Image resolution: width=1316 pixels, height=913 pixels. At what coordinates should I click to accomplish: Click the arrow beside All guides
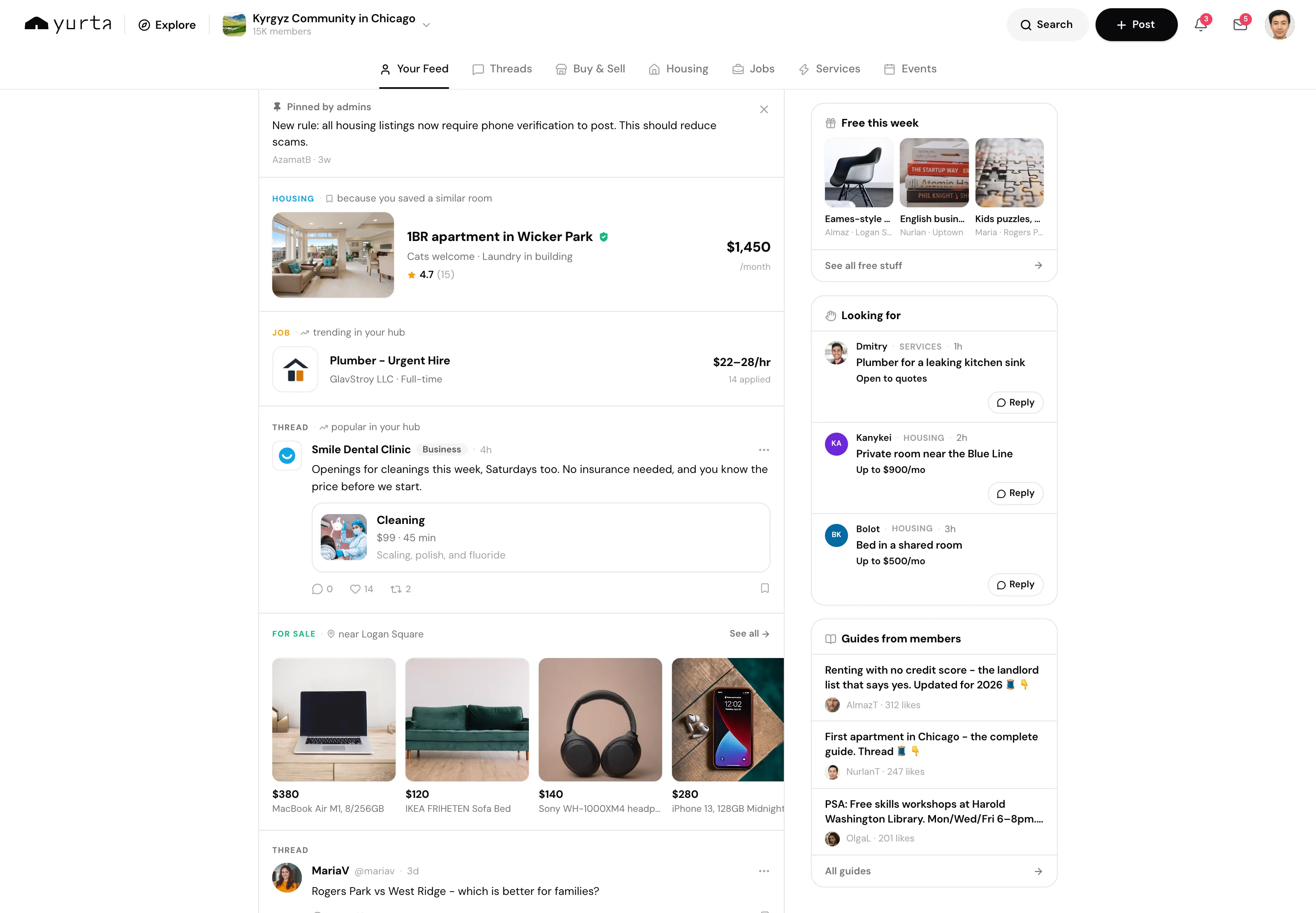(x=1038, y=871)
